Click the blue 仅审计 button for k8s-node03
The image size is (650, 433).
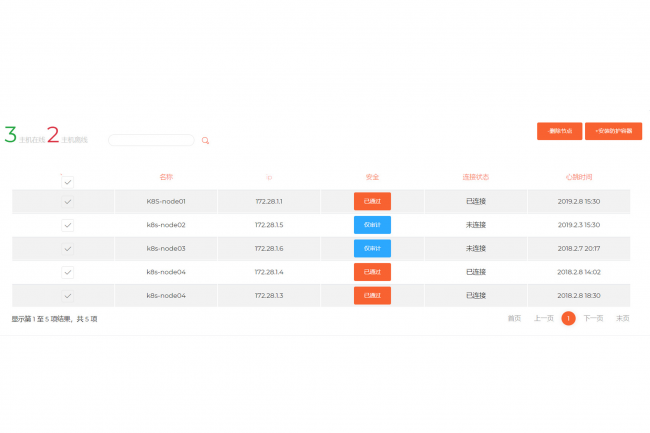coord(372,248)
